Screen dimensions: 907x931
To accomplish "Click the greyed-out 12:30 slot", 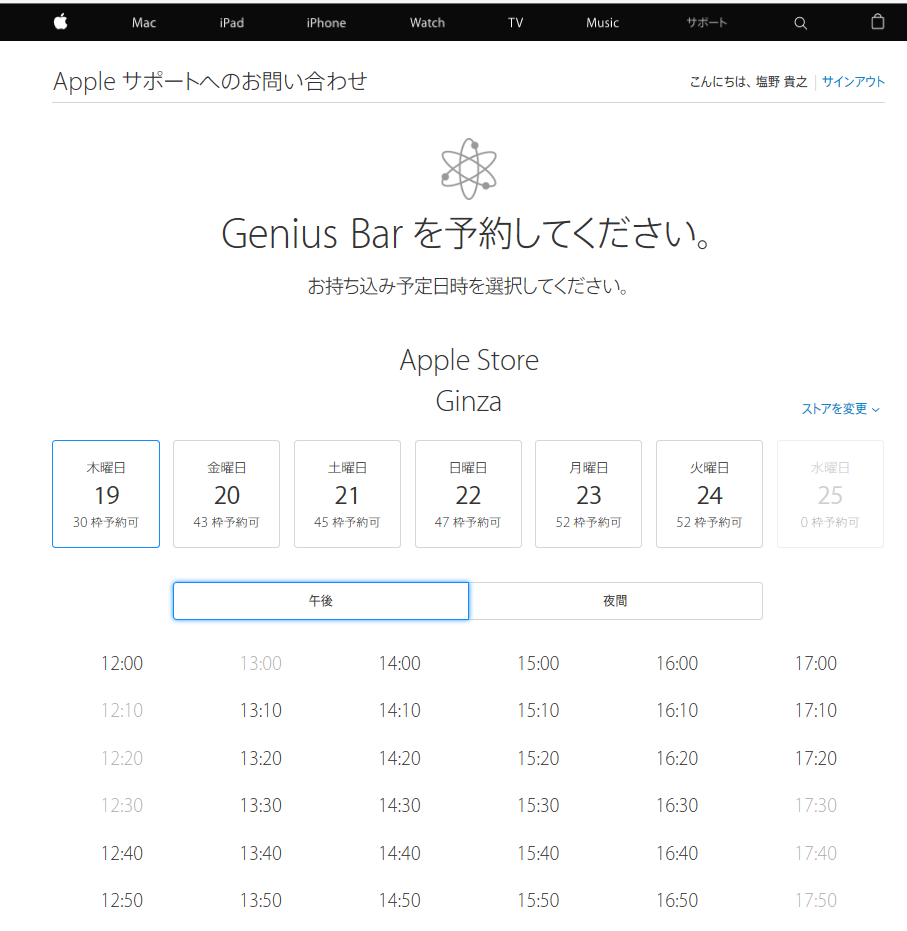I will (x=122, y=805).
